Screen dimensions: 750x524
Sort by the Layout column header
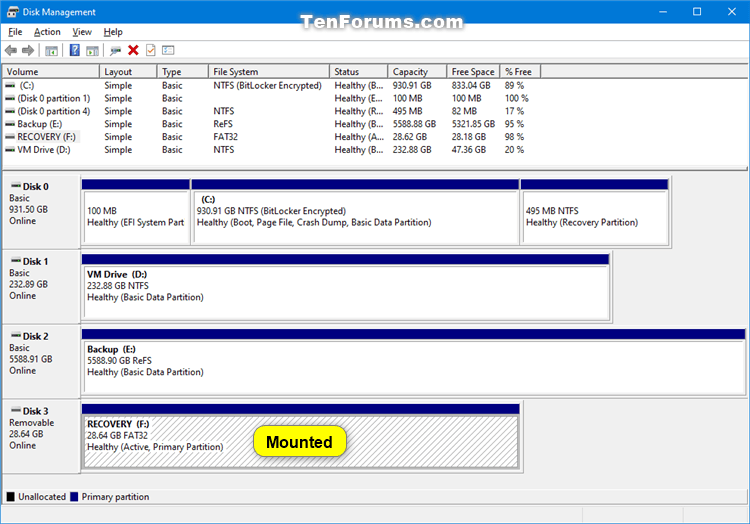pos(128,72)
